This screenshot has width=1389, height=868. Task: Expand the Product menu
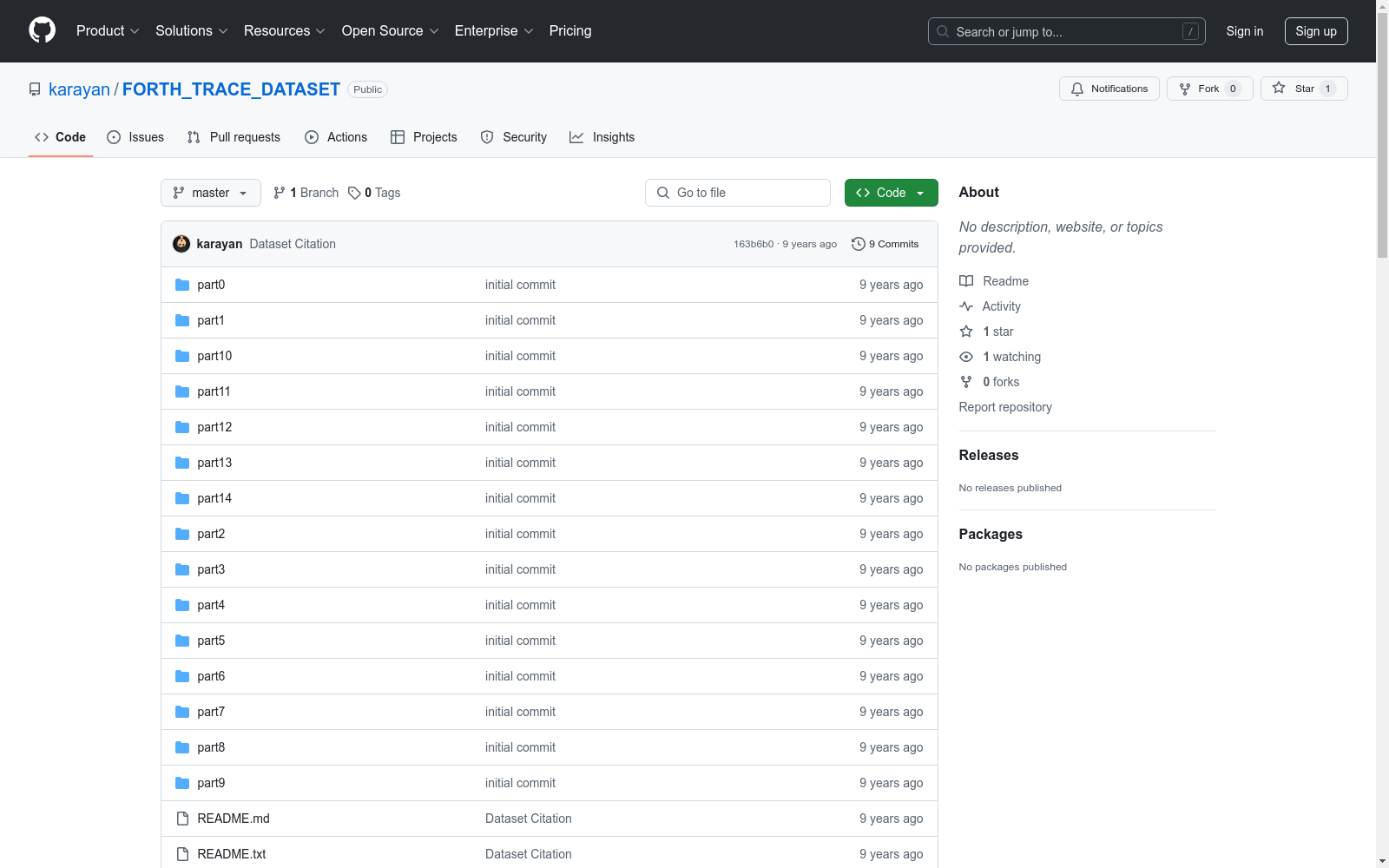tap(108, 31)
